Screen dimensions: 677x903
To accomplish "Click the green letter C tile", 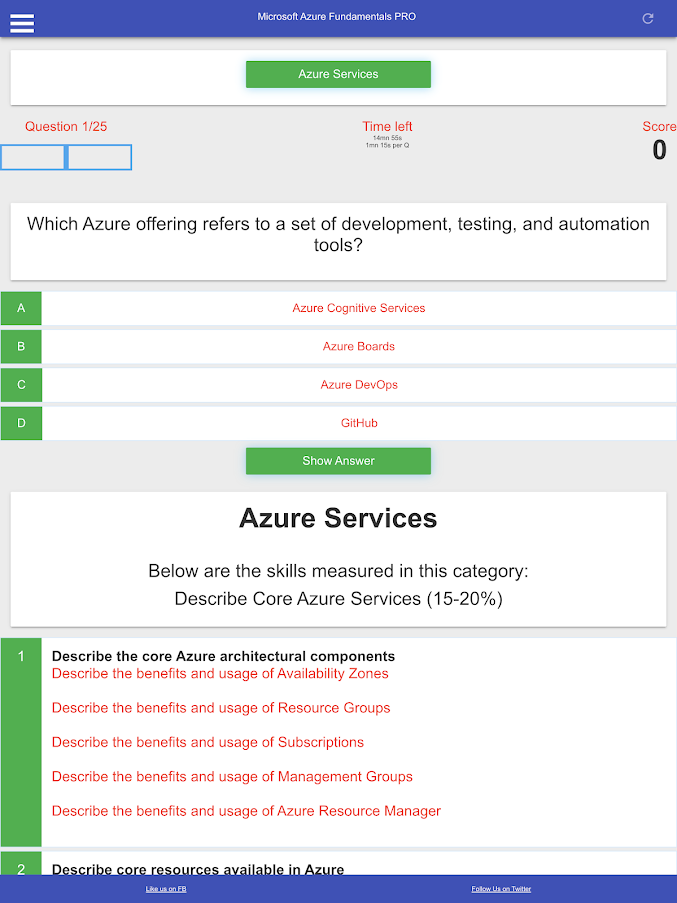I will pos(21,385).
